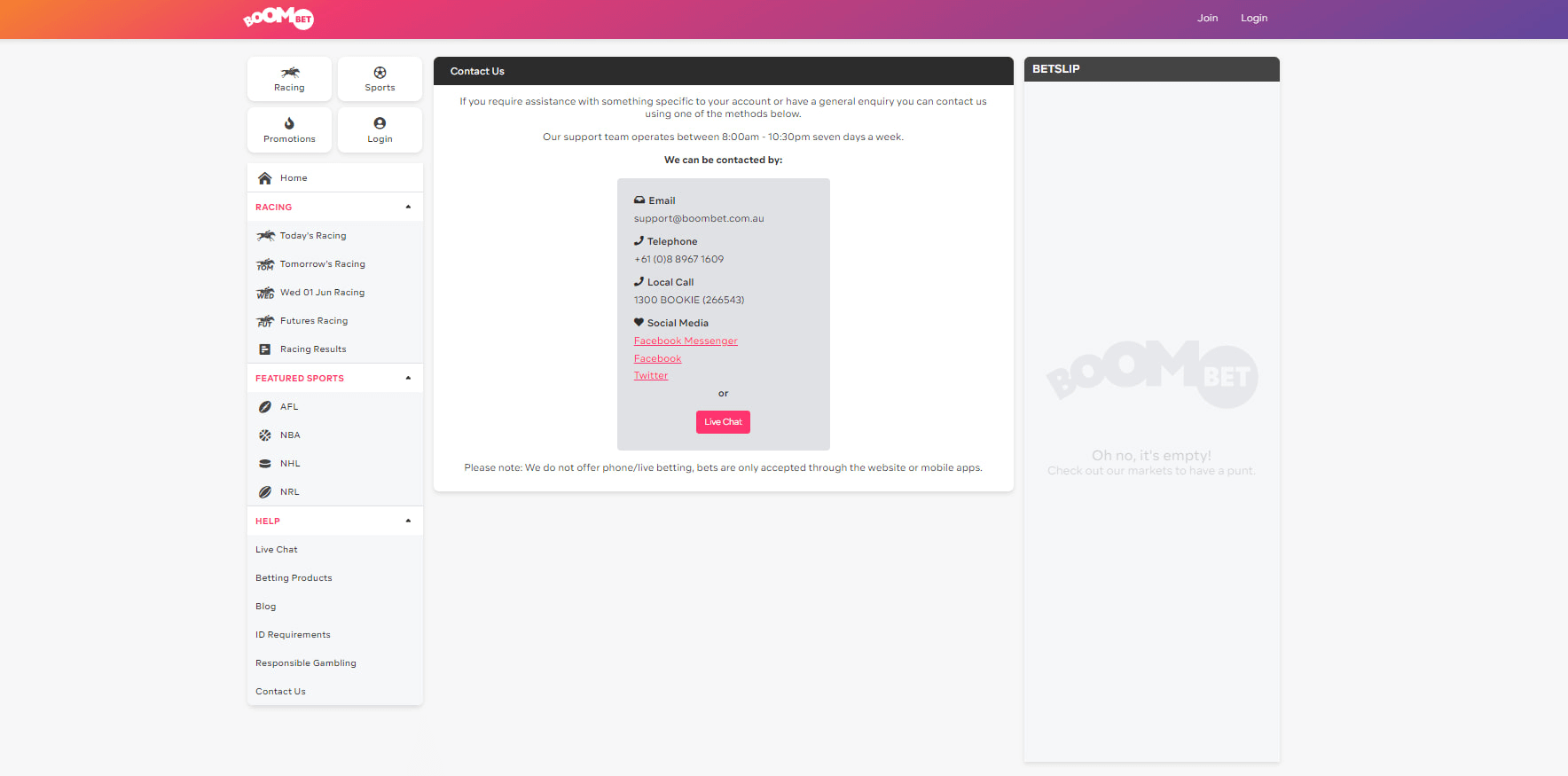The image size is (1568, 776).
Task: Click the Wed 01 Jun Racing icon
Action: point(265,293)
